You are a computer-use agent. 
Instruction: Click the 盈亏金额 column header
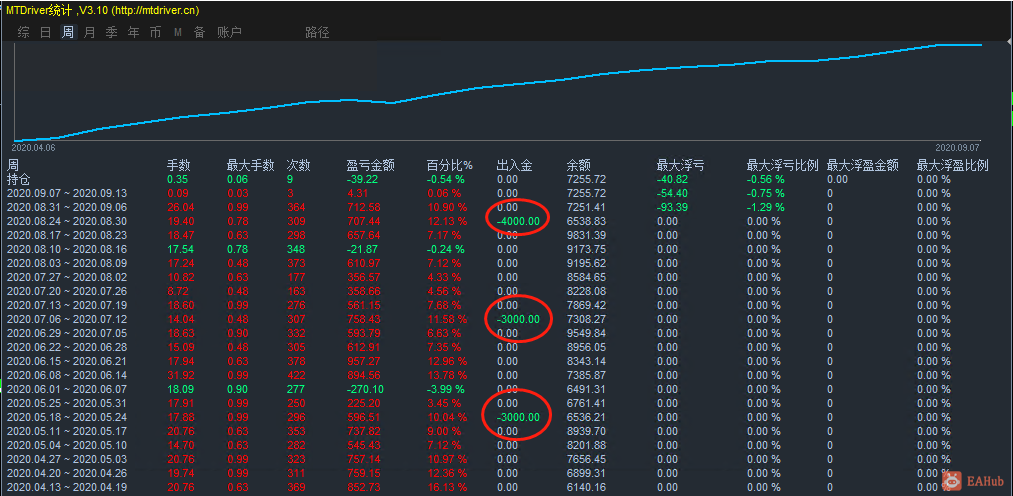pyautogui.click(x=371, y=165)
